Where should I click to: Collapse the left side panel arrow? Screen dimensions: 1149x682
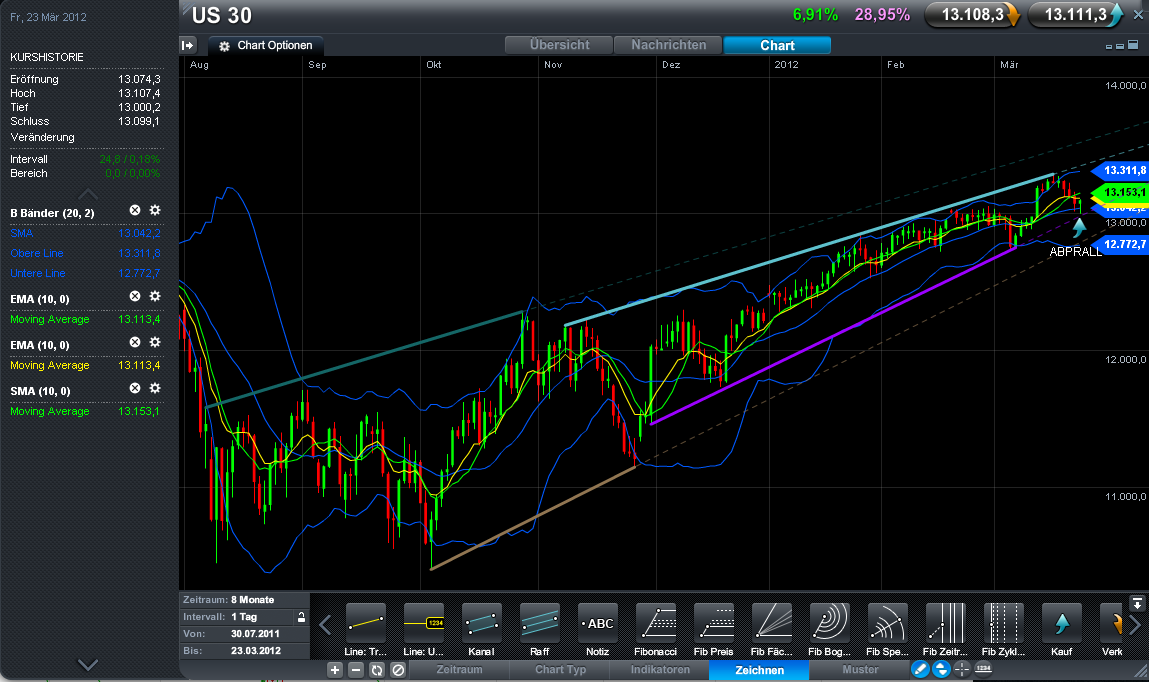[188, 45]
